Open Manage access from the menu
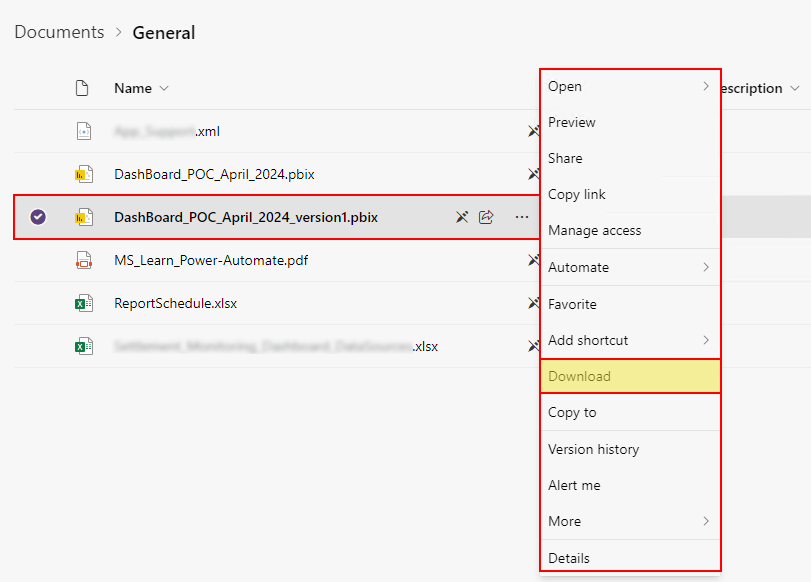This screenshot has height=582, width=811. click(x=630, y=230)
